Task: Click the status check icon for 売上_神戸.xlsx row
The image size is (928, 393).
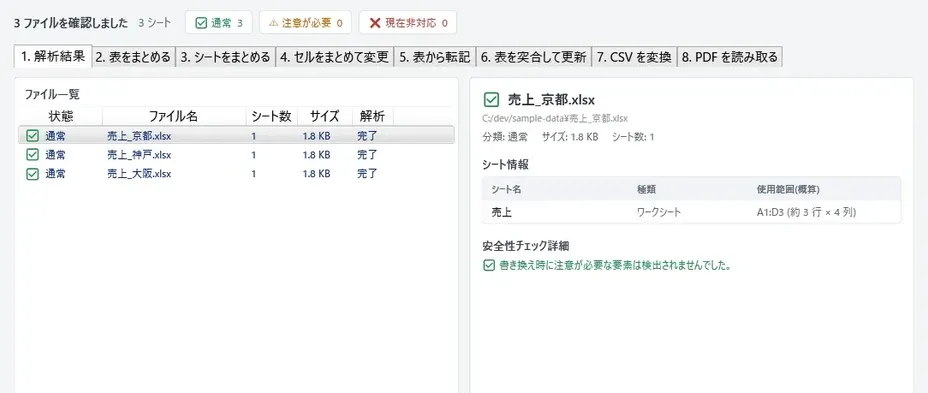Action: (33, 155)
